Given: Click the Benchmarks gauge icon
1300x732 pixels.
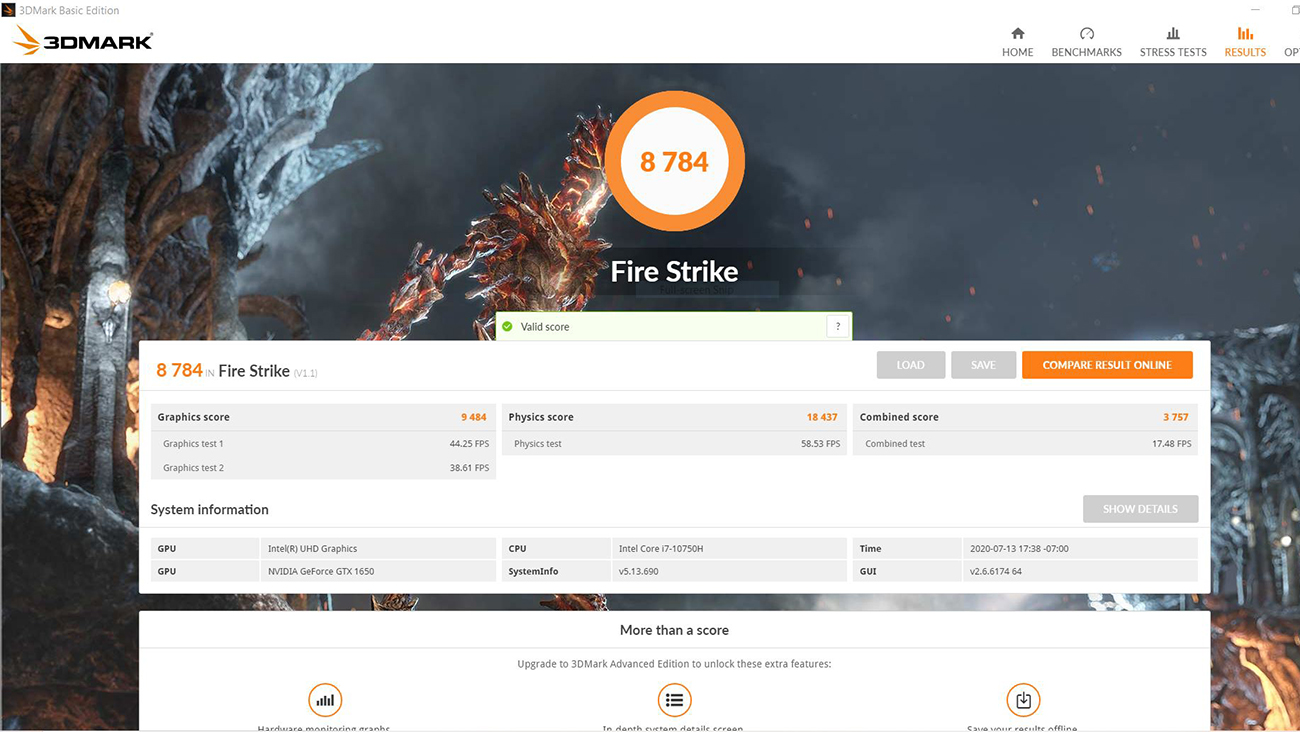Looking at the screenshot, I should click(1086, 33).
